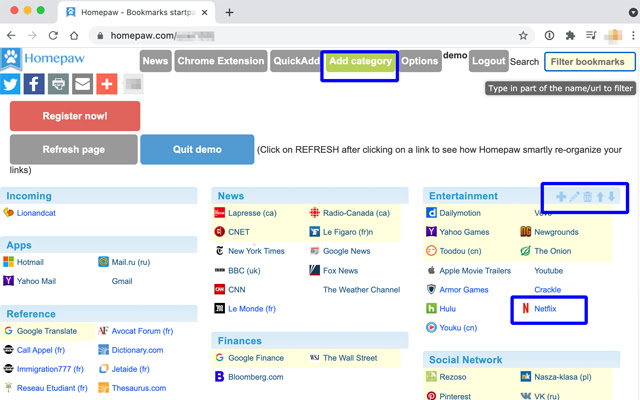Move Entertainment category down with arrow

pos(611,197)
